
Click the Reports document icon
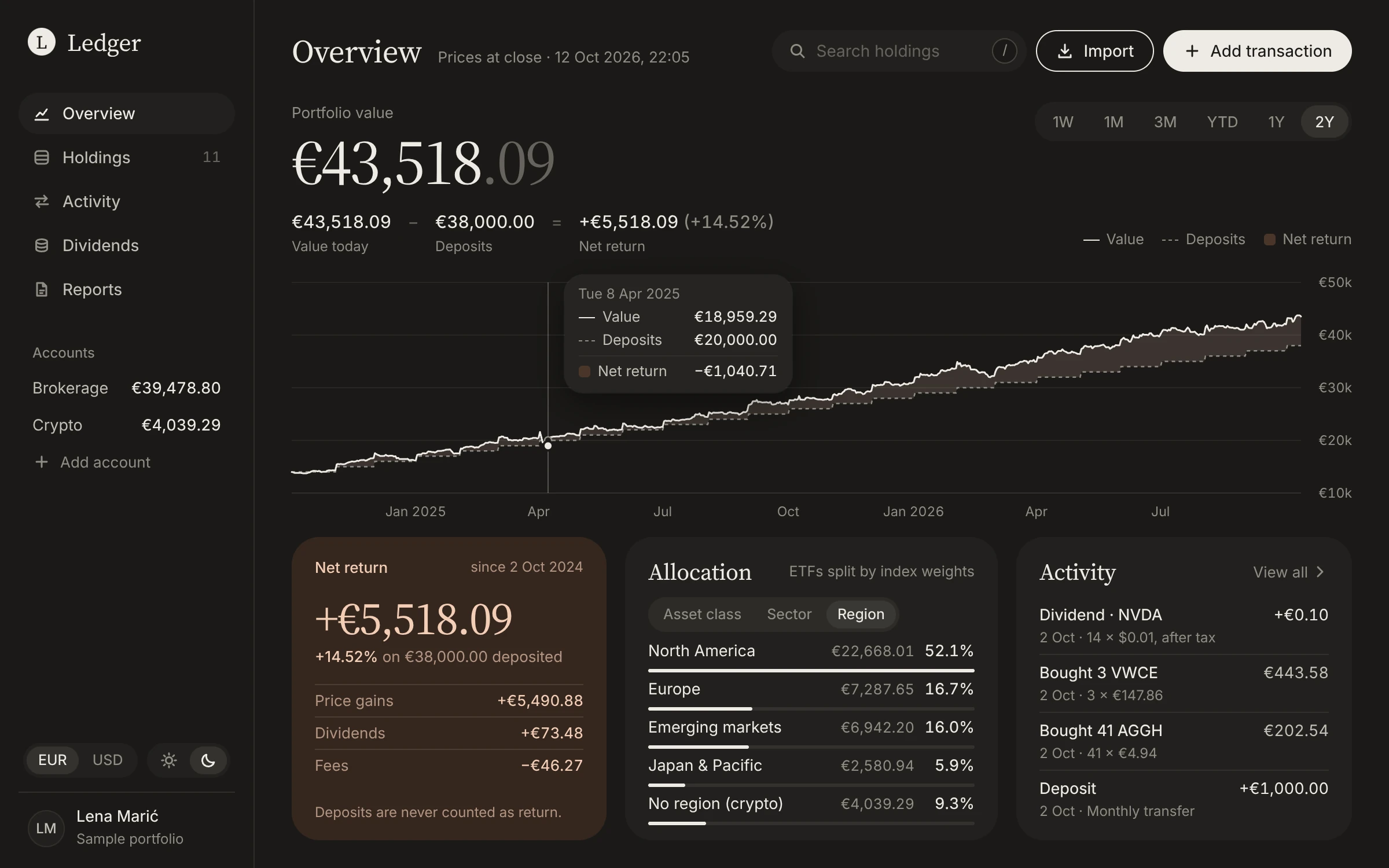coord(42,289)
